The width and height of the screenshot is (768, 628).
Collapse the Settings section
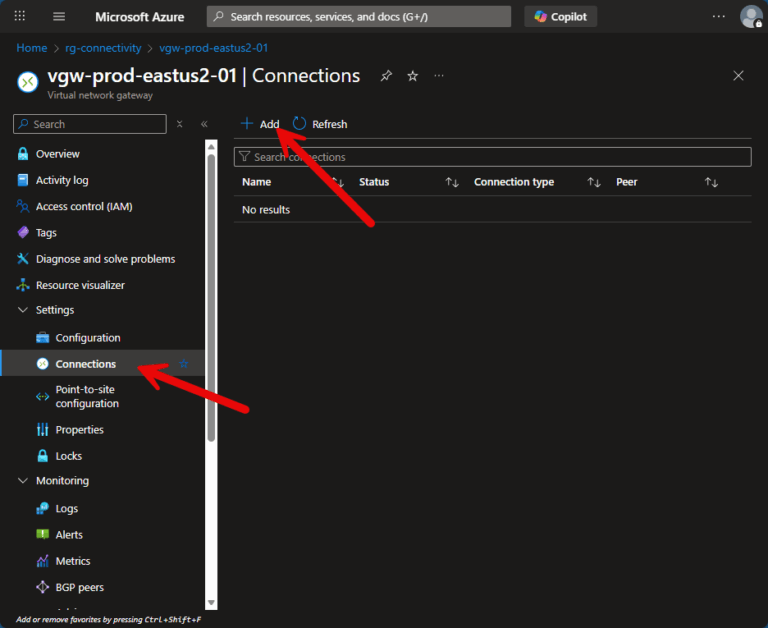[23, 310]
